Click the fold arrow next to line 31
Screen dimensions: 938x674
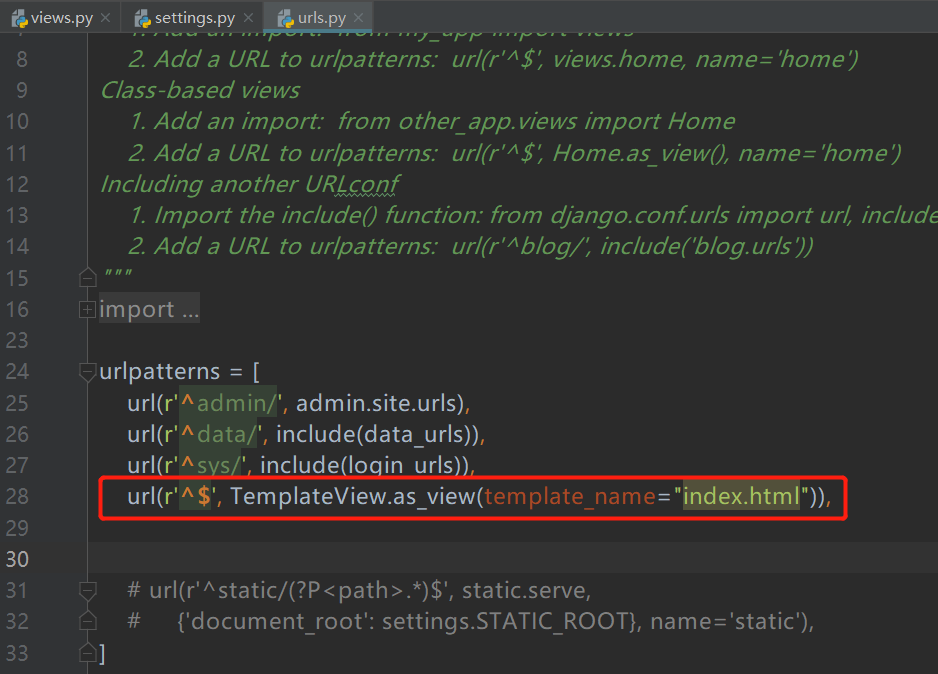87,589
